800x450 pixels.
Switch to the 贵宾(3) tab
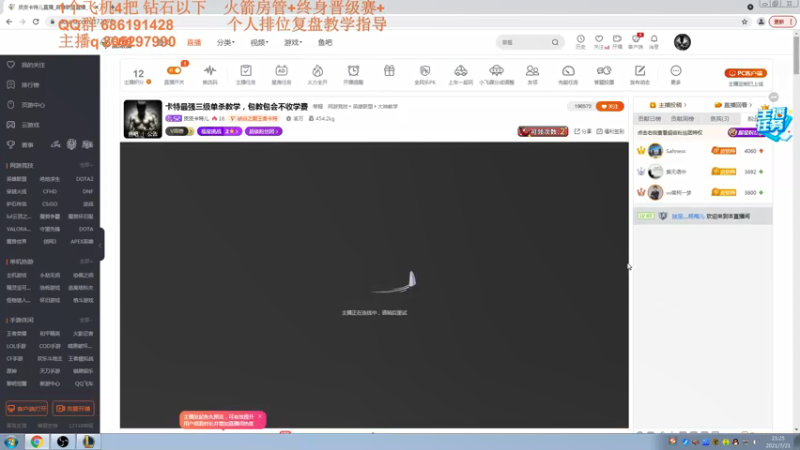[x=719, y=119]
